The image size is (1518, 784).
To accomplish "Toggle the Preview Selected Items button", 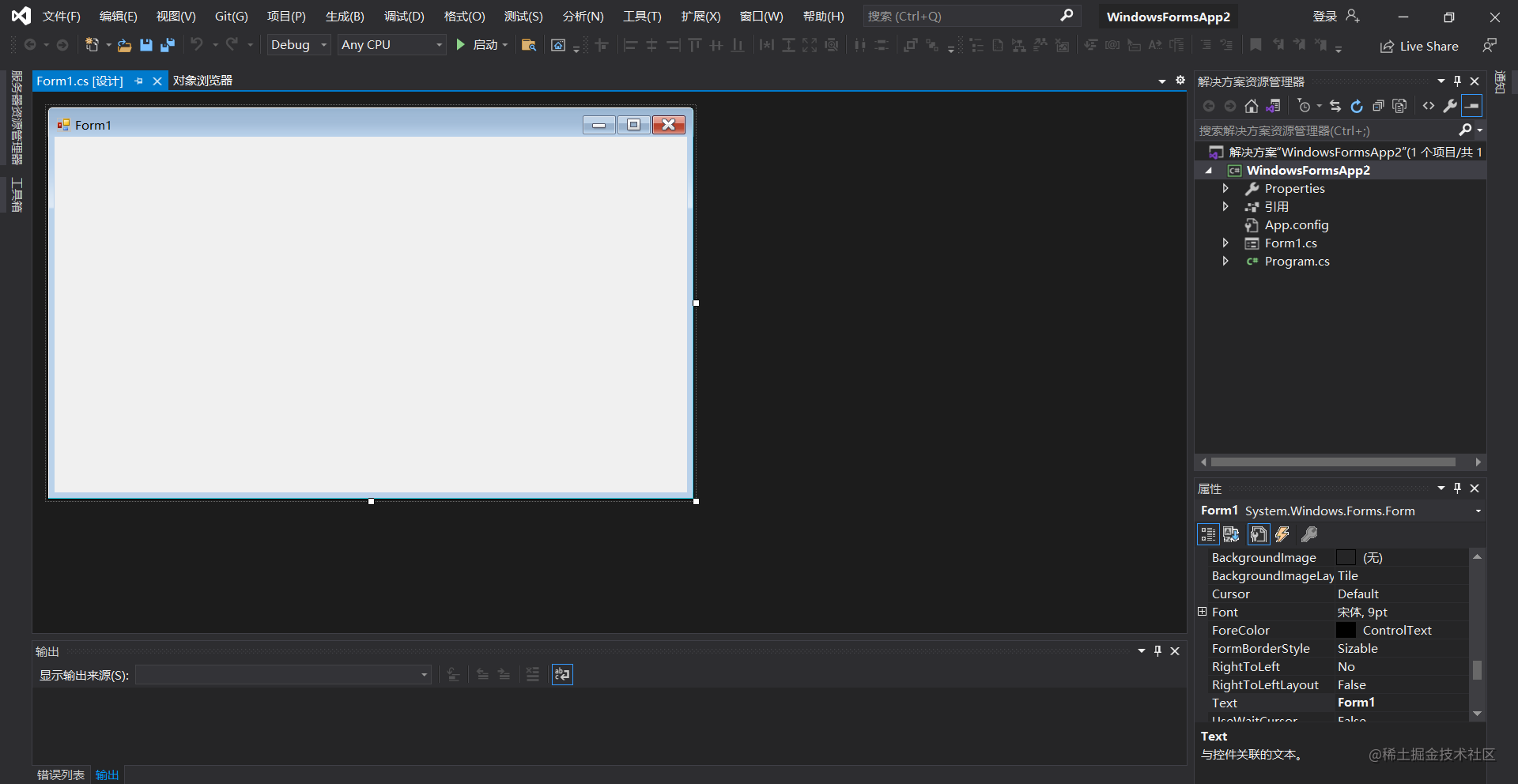I will tap(1471, 106).
